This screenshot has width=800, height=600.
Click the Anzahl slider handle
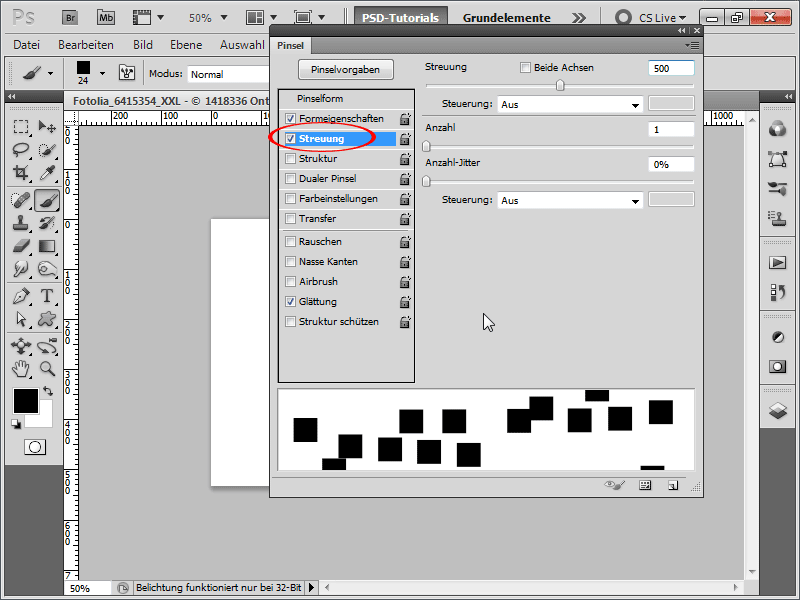click(427, 146)
